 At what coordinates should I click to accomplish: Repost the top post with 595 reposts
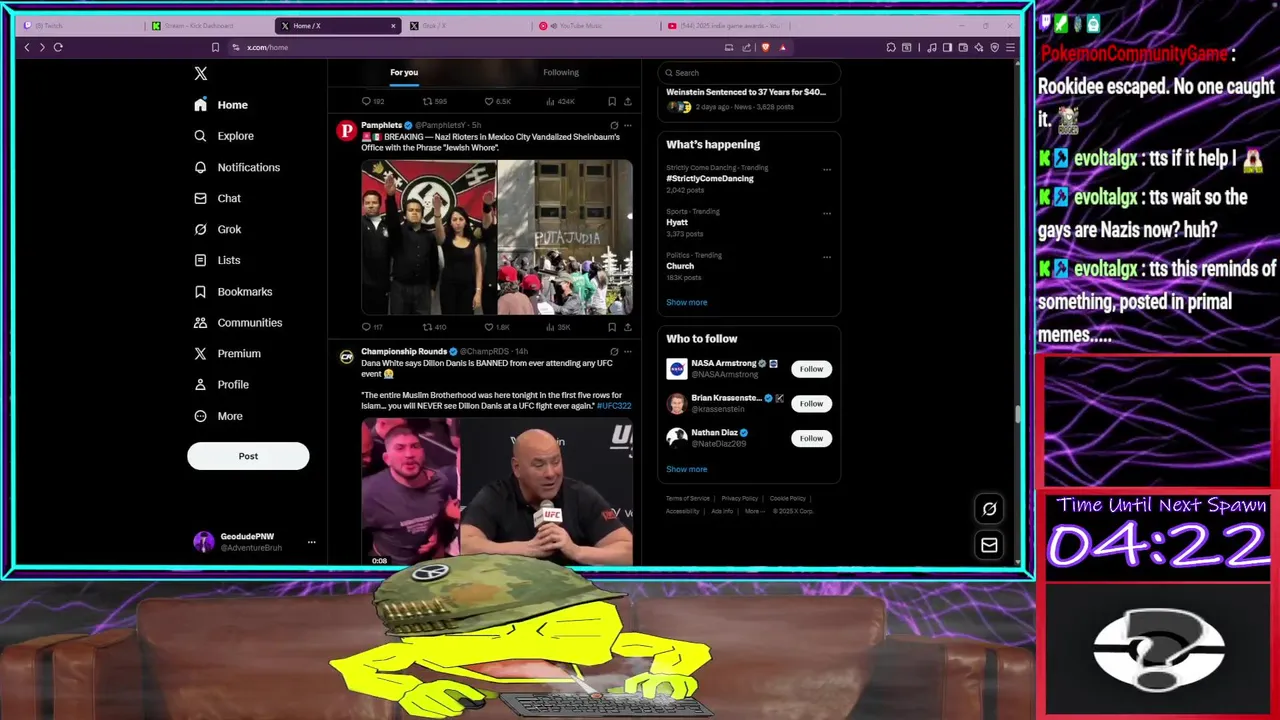[x=434, y=101]
